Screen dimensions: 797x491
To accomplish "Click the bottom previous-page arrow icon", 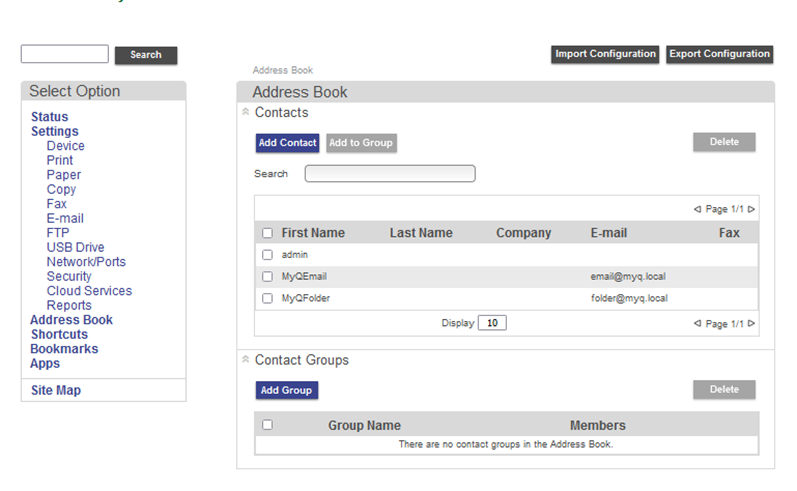I will [x=698, y=324].
